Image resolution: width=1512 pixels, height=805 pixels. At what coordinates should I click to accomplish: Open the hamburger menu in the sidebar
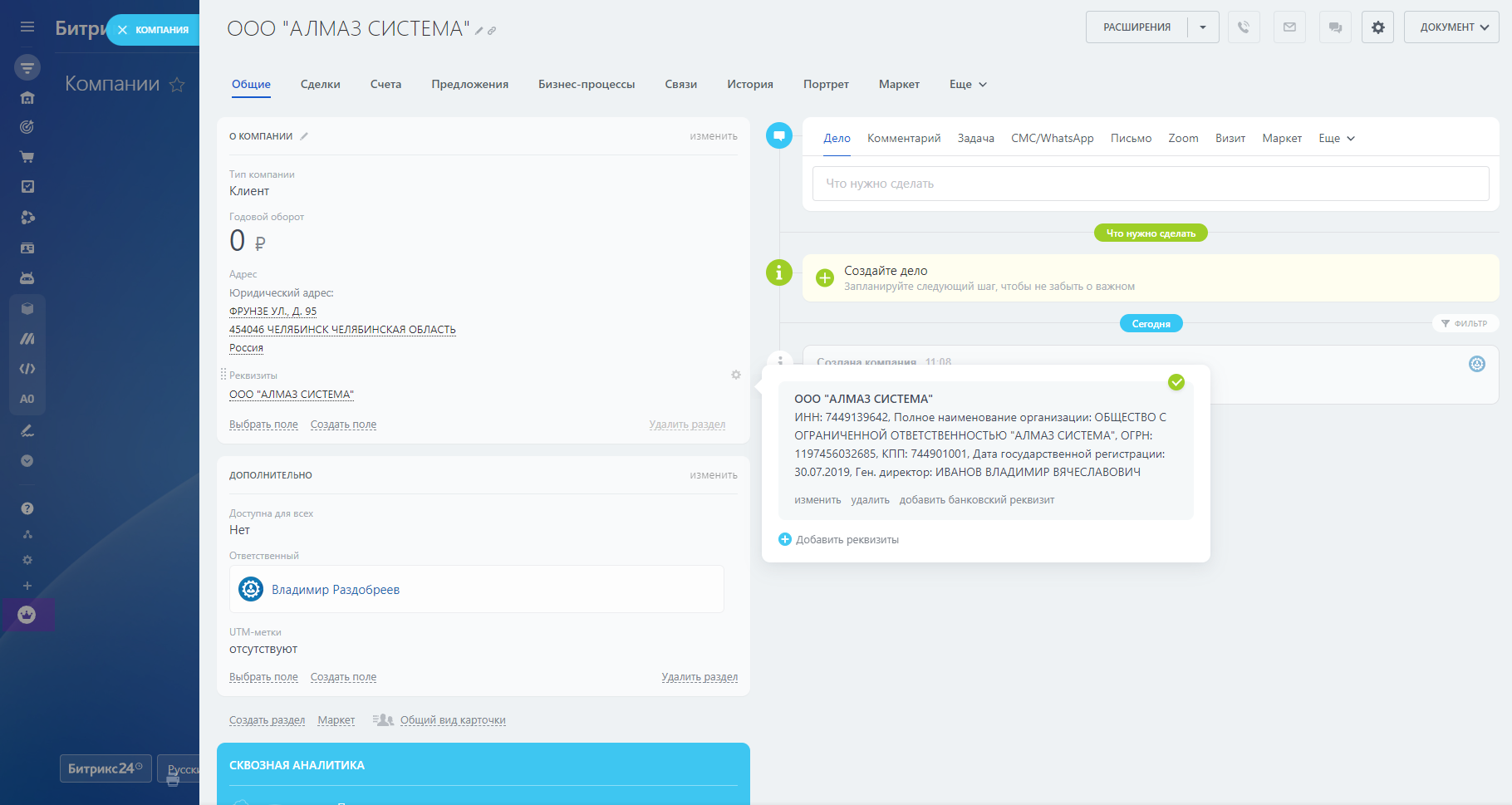pyautogui.click(x=27, y=27)
